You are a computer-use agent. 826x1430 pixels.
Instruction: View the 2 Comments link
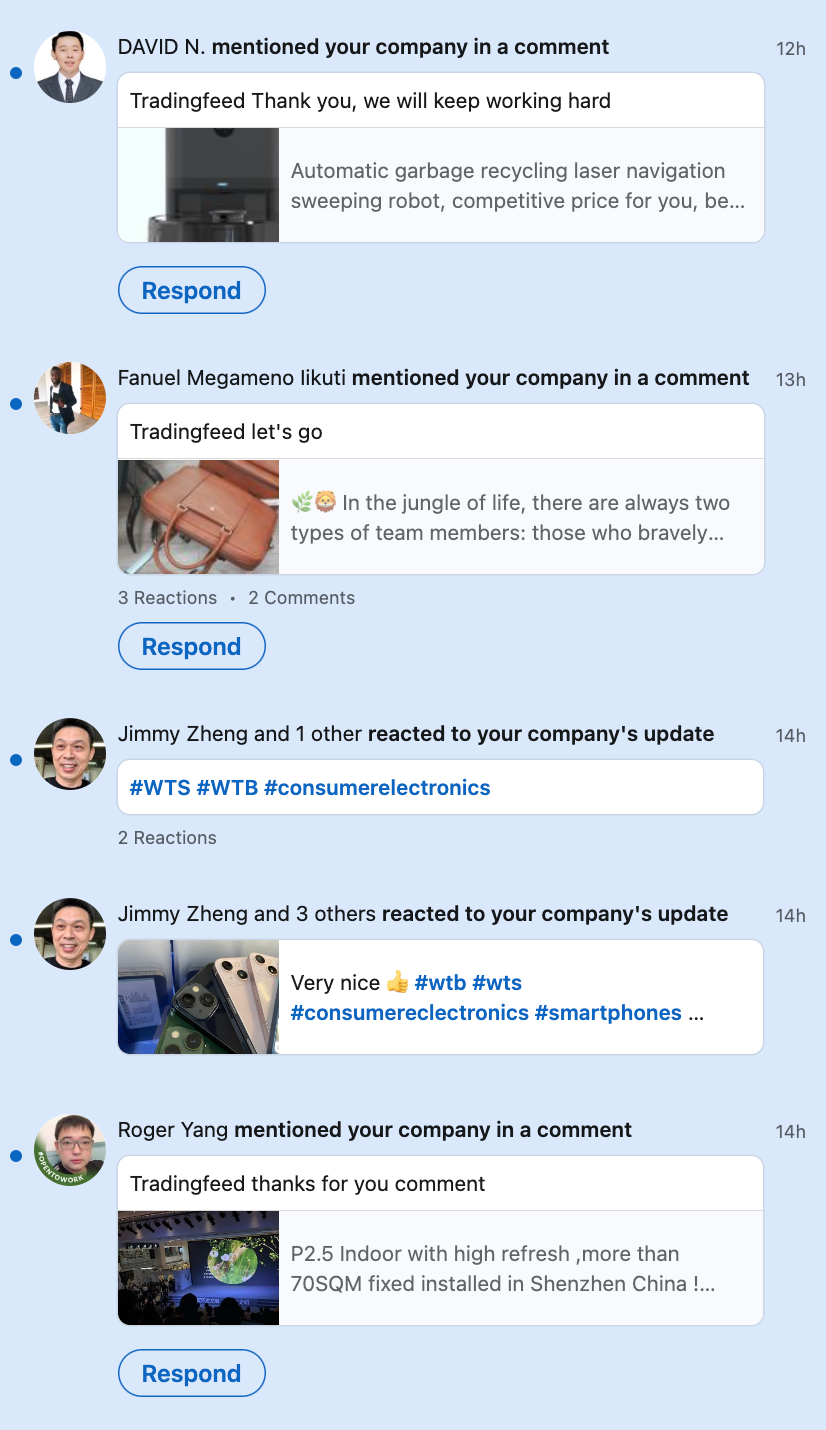click(301, 598)
